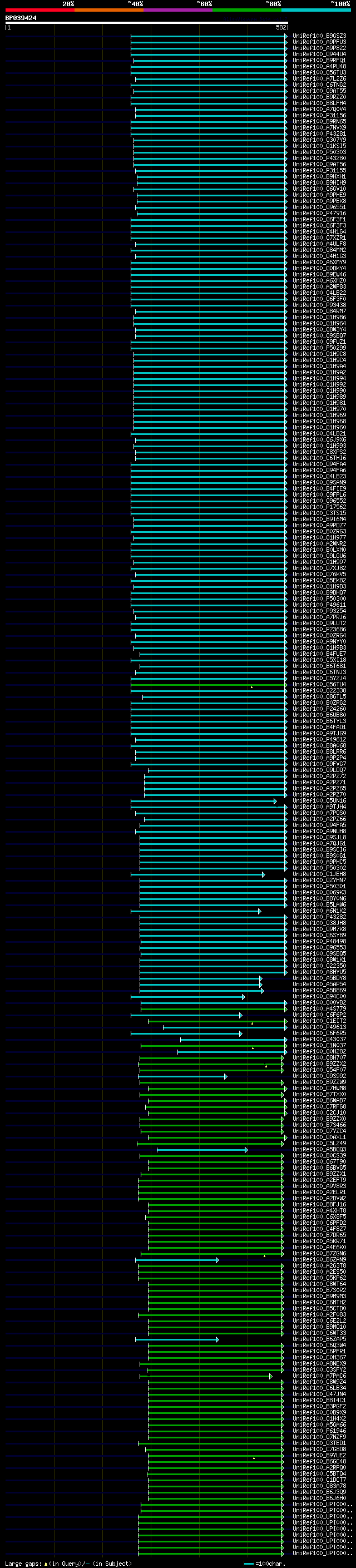Select hit label UniRef100_C1JEH8
Viewport: 356px width, 1568px height.
[319, 874]
